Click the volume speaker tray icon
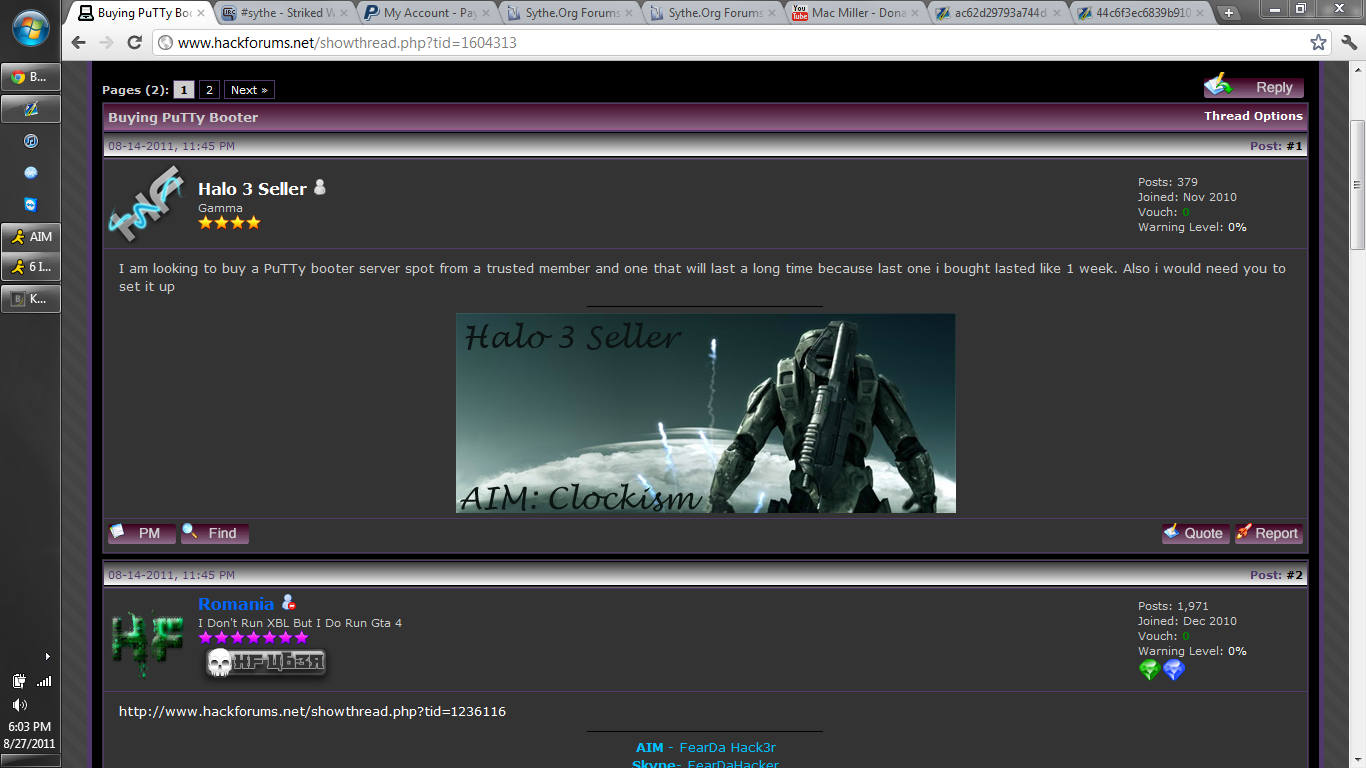The image size is (1366, 768). point(19,705)
